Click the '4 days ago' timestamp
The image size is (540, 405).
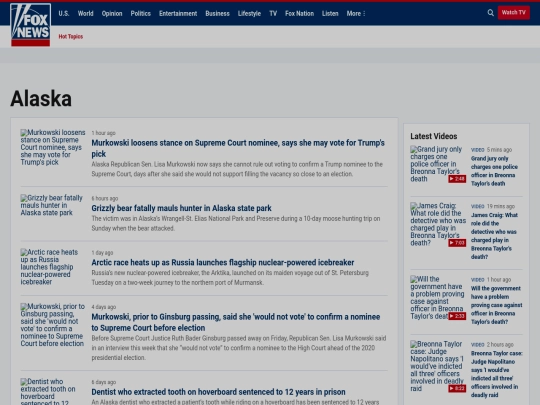coord(104,307)
